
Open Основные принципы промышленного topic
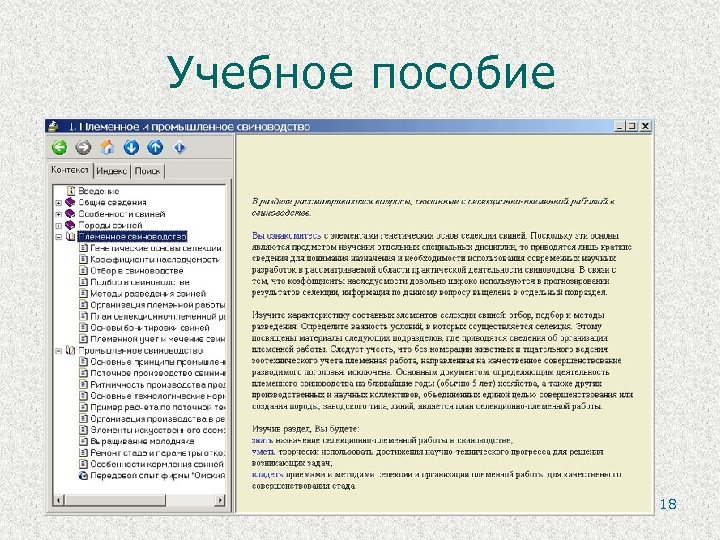[x=158, y=362]
